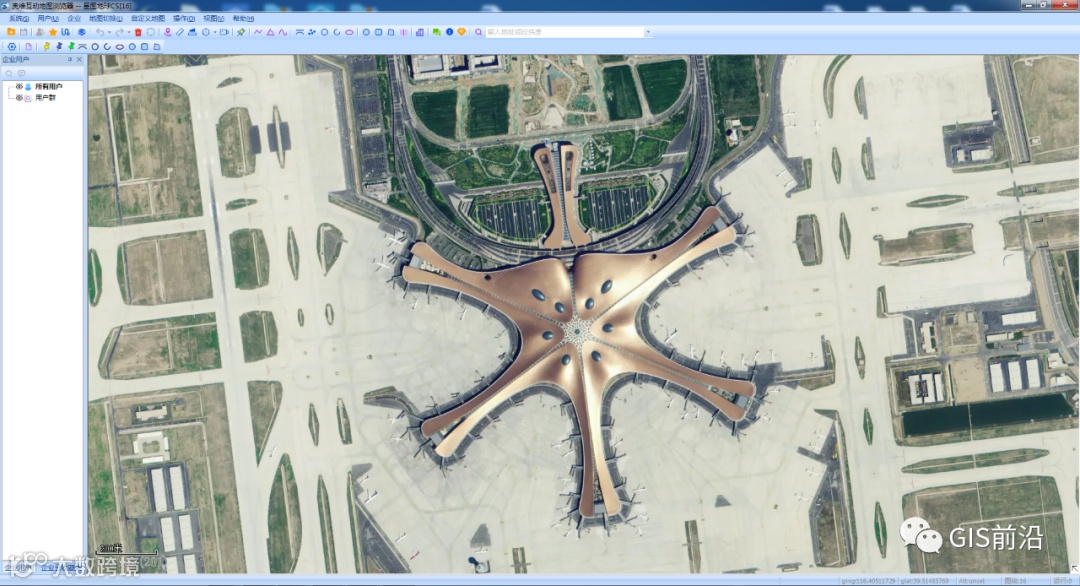
Task: Open the 视图 menu
Action: point(214,19)
